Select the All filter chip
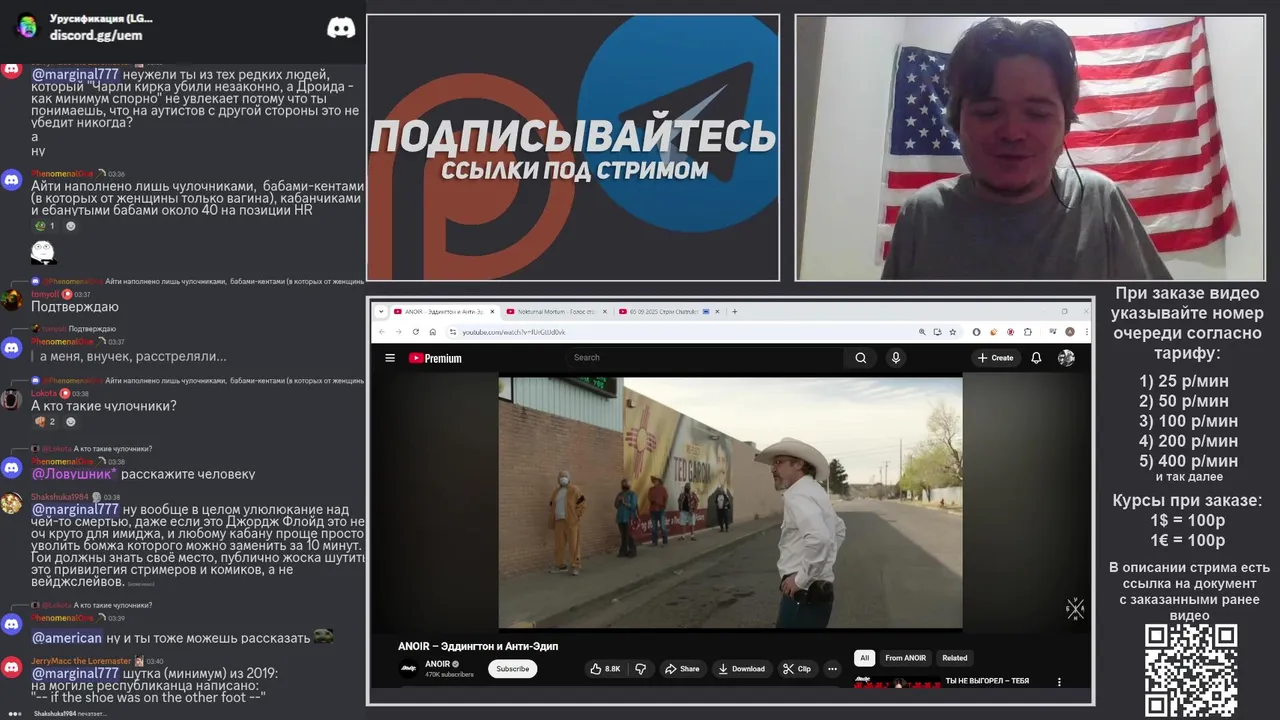 [865, 658]
